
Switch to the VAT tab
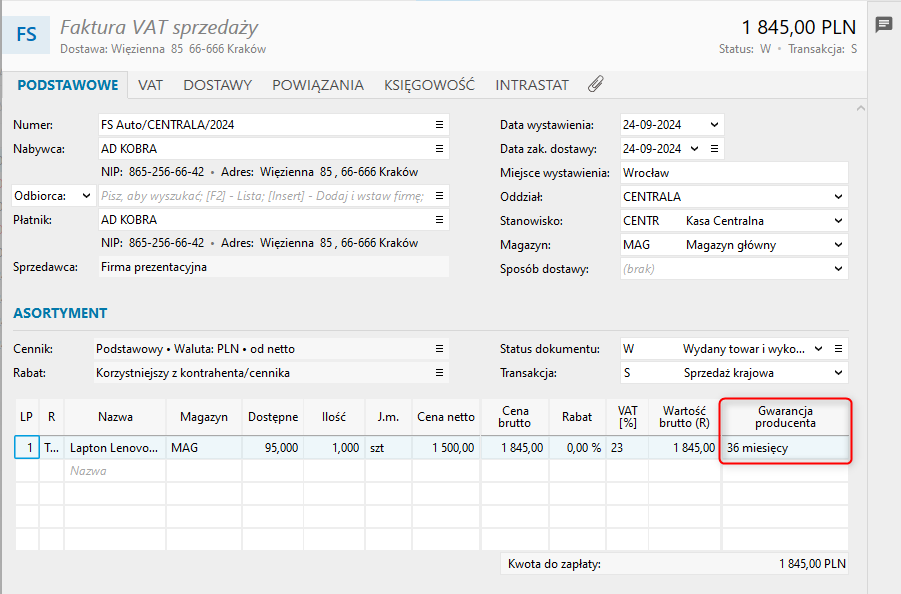(150, 85)
